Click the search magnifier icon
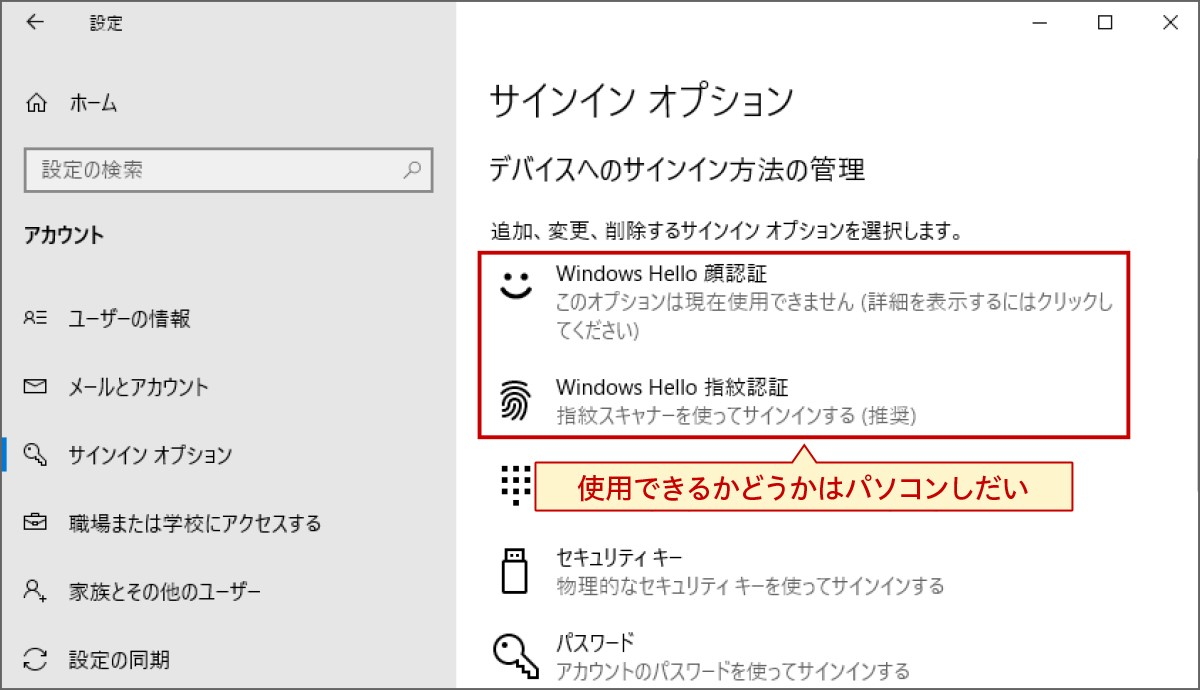This screenshot has height=690, width=1200. (412, 169)
